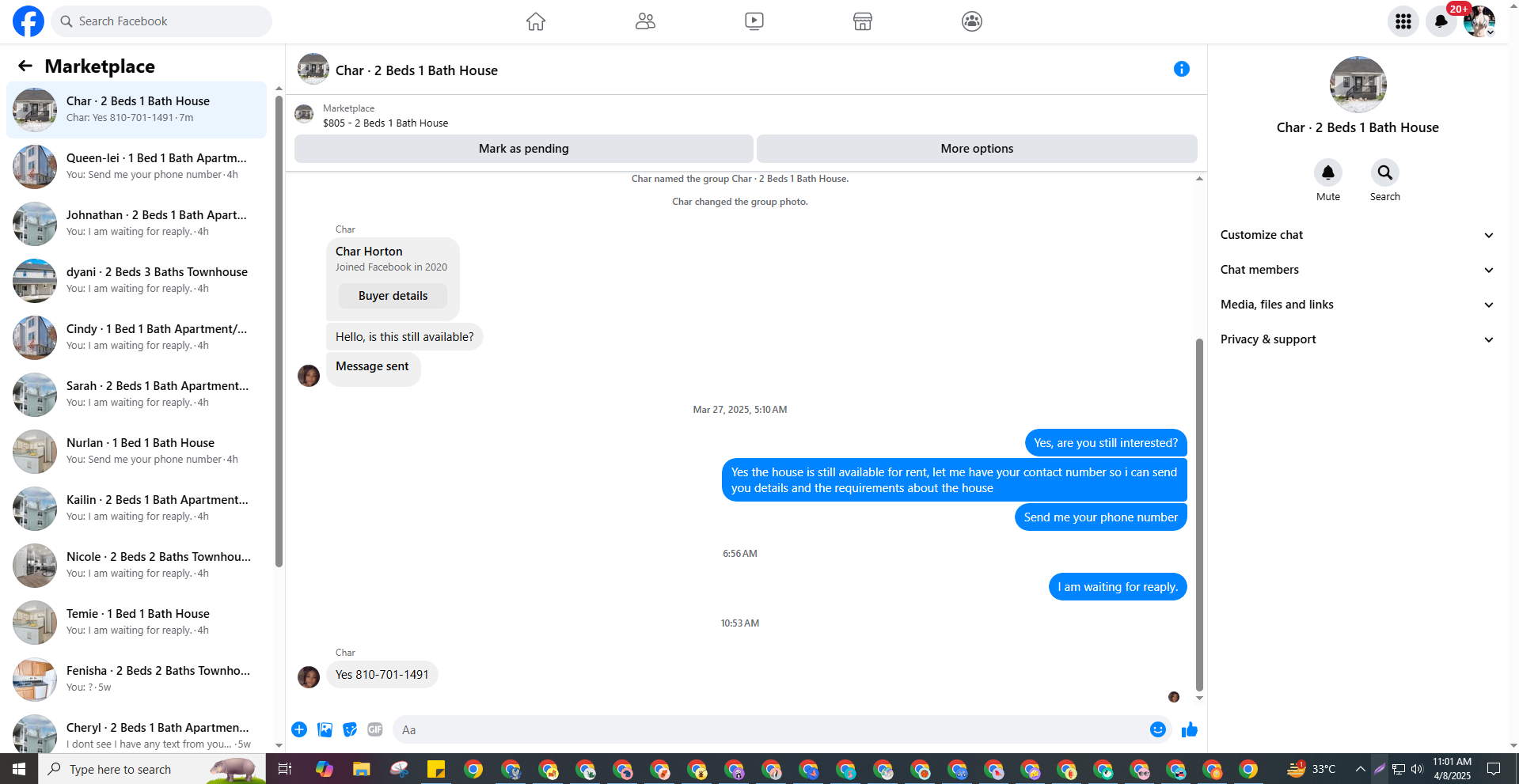Image resolution: width=1519 pixels, height=784 pixels.
Task: Expand the Privacy & support section
Action: (x=1357, y=339)
